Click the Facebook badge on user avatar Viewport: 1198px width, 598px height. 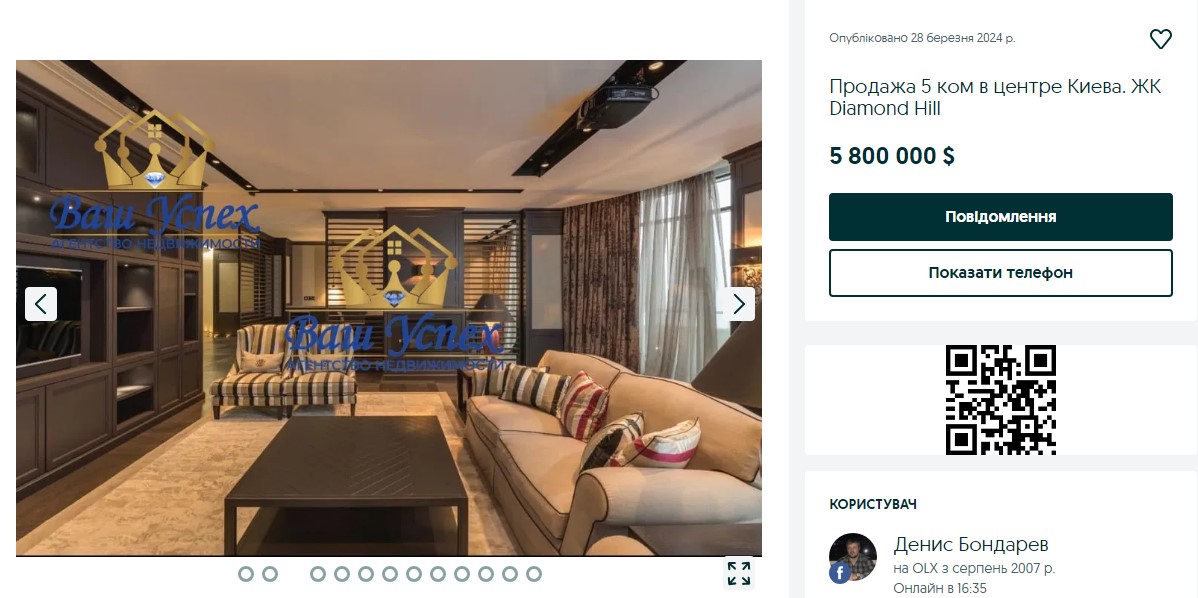[x=837, y=574]
